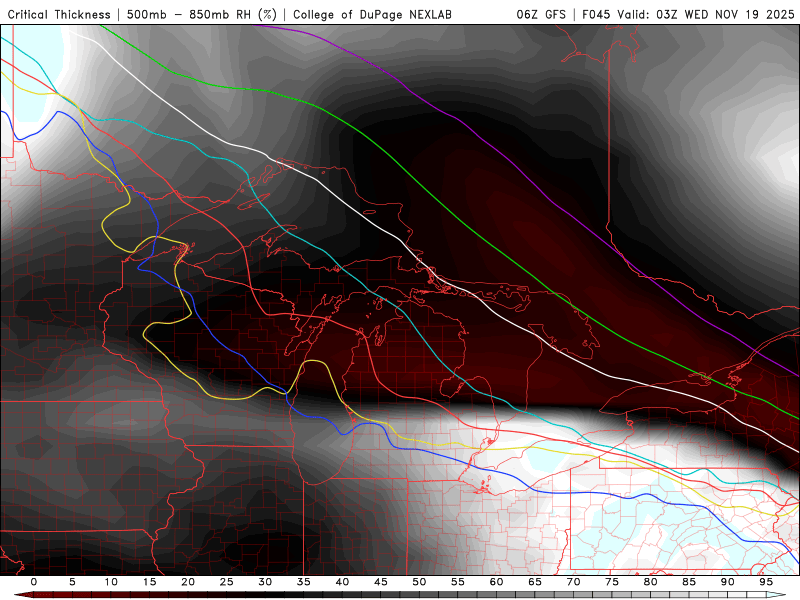Choose the "75" label on the legend
Viewport: 800px width, 600px height.
coord(612,582)
